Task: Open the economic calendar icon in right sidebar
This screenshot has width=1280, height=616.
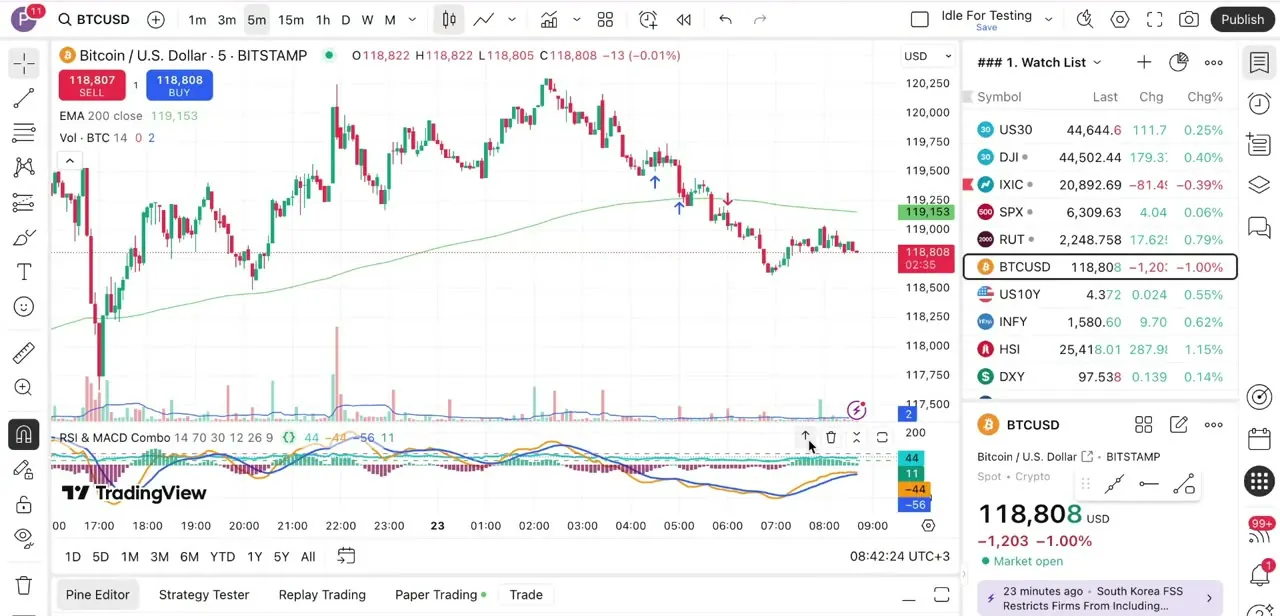Action: tap(1259, 439)
